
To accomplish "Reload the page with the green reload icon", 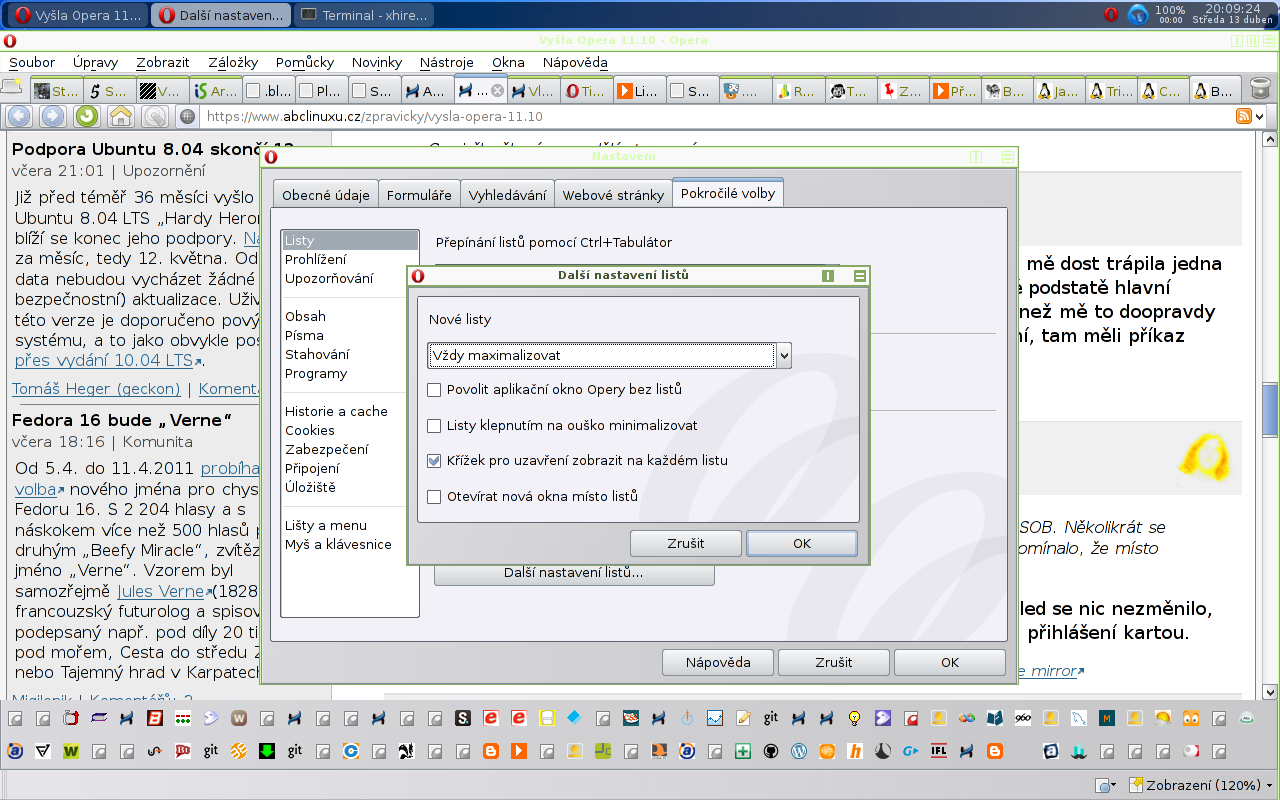I will [87, 116].
